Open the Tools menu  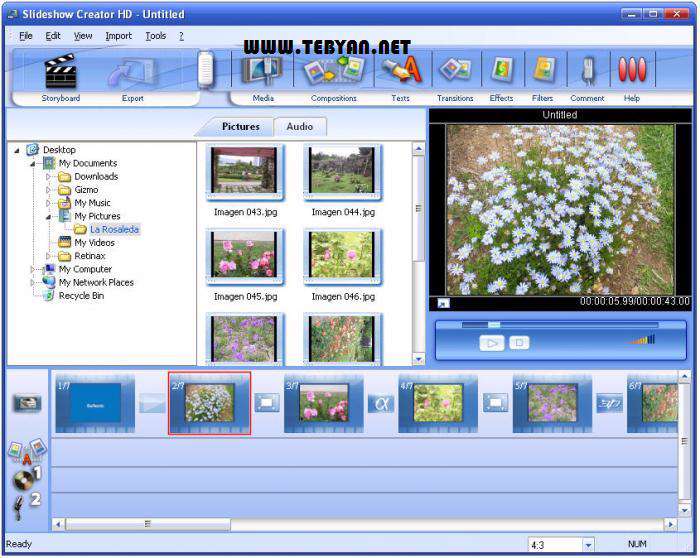point(155,36)
